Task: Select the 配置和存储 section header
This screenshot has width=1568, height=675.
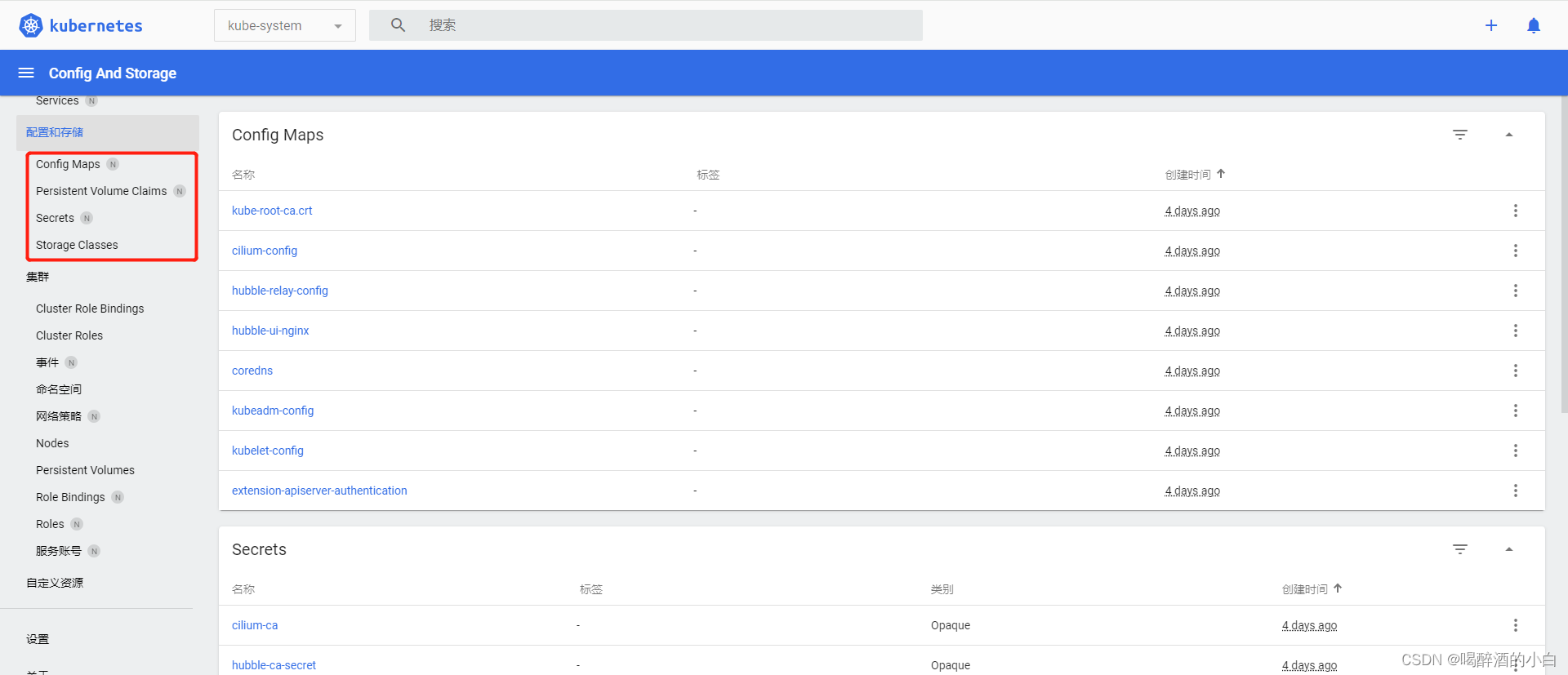Action: (55, 132)
